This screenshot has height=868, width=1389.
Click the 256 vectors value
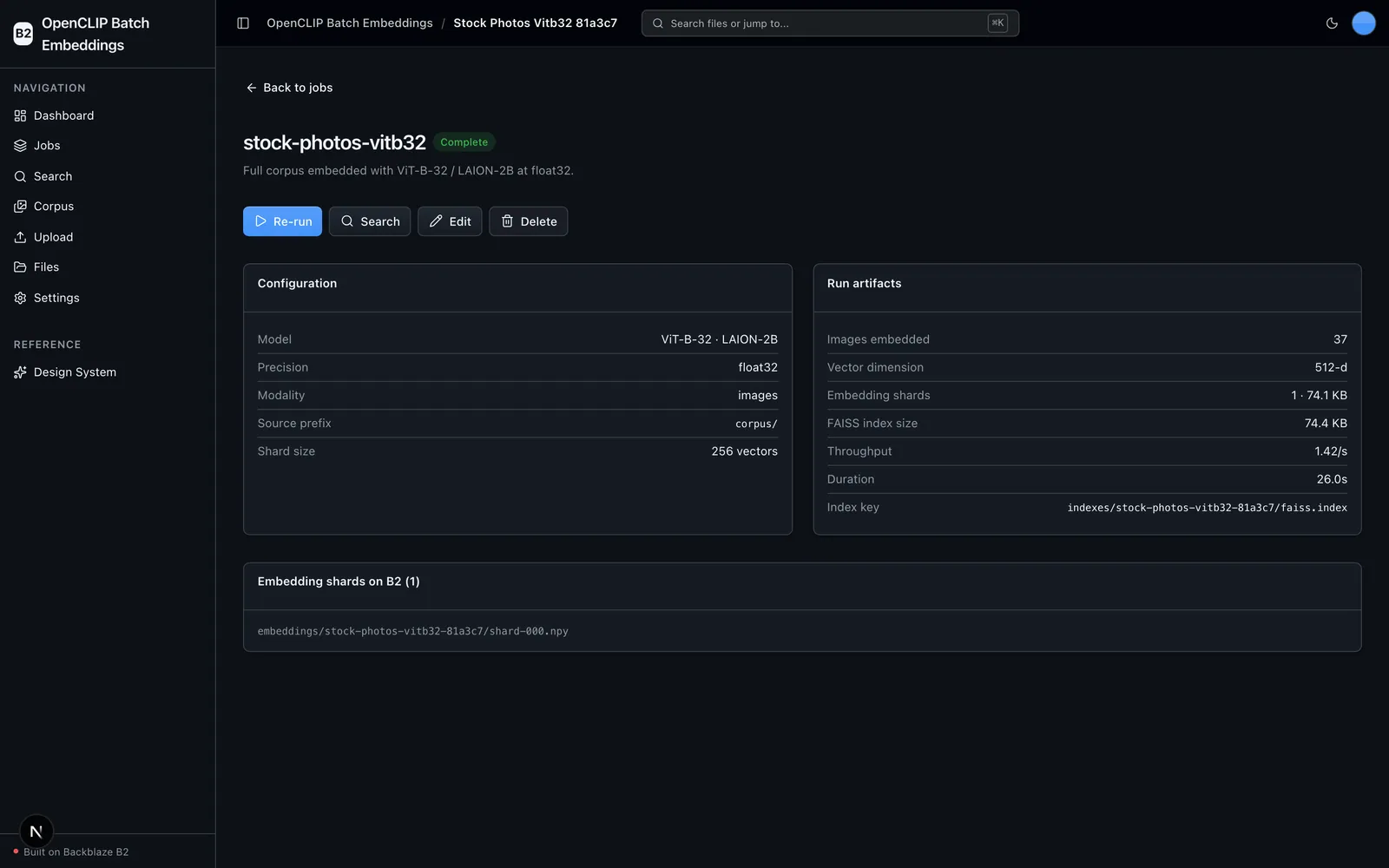744,451
